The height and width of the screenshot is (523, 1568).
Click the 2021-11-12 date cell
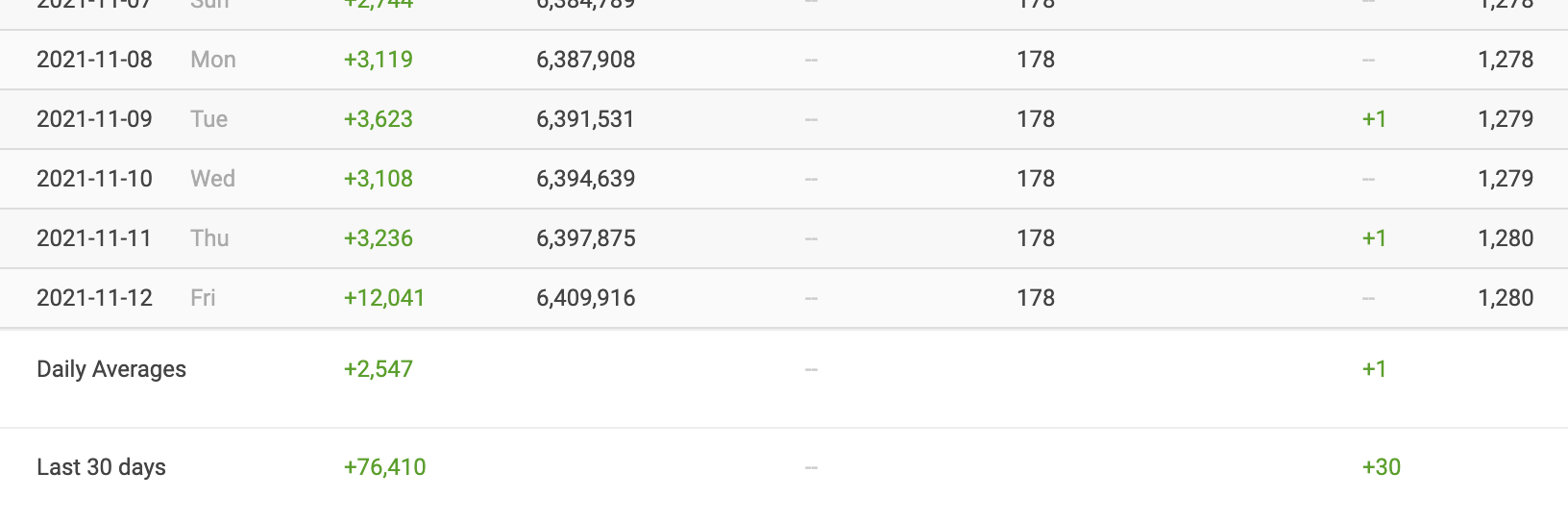coord(94,298)
